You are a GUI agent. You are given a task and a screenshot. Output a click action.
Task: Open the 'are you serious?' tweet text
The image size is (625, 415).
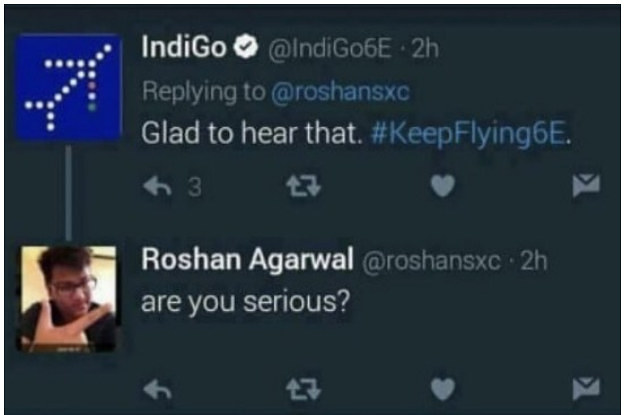246,302
